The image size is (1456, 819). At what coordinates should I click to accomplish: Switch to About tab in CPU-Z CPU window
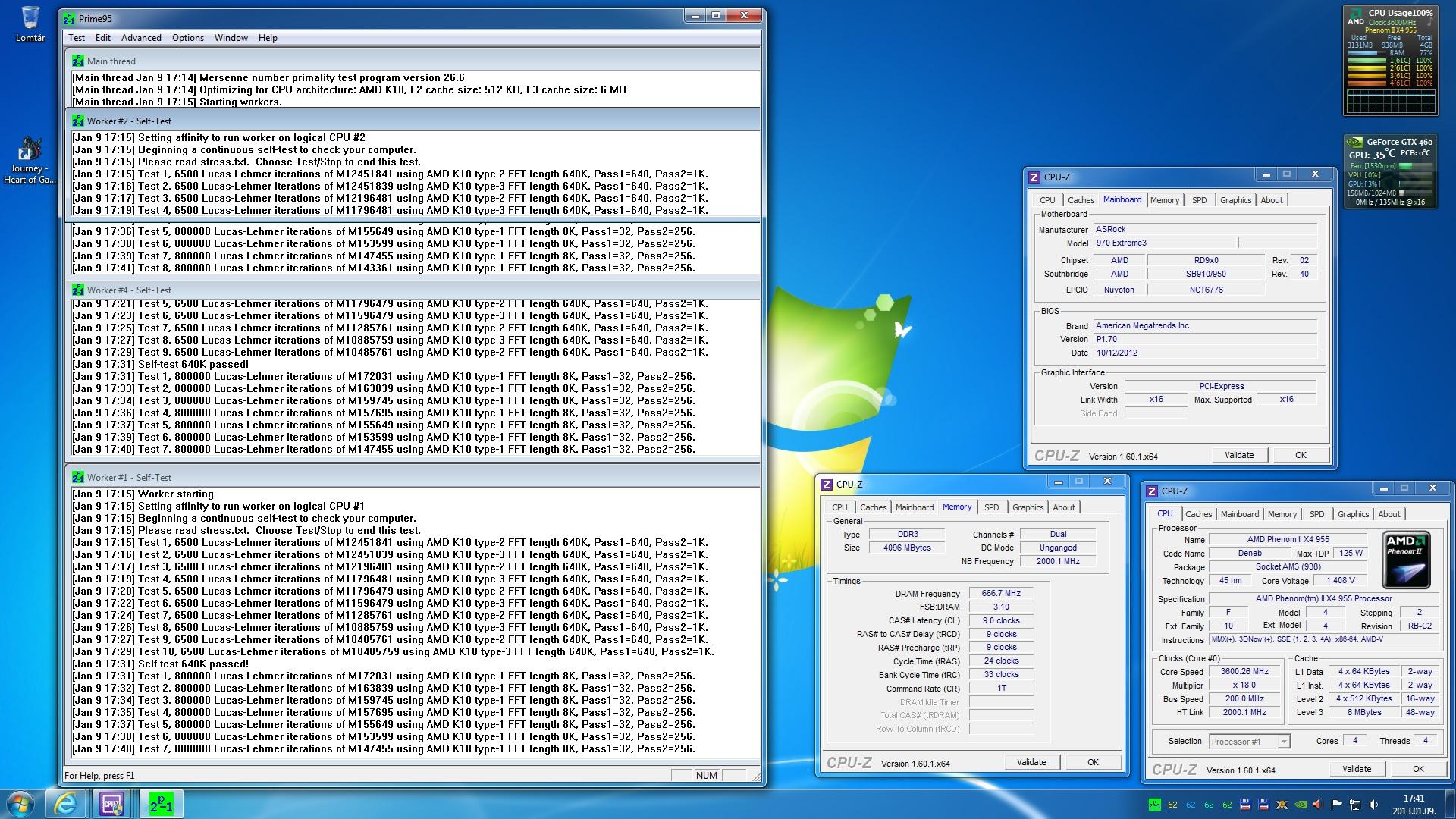tap(1389, 514)
